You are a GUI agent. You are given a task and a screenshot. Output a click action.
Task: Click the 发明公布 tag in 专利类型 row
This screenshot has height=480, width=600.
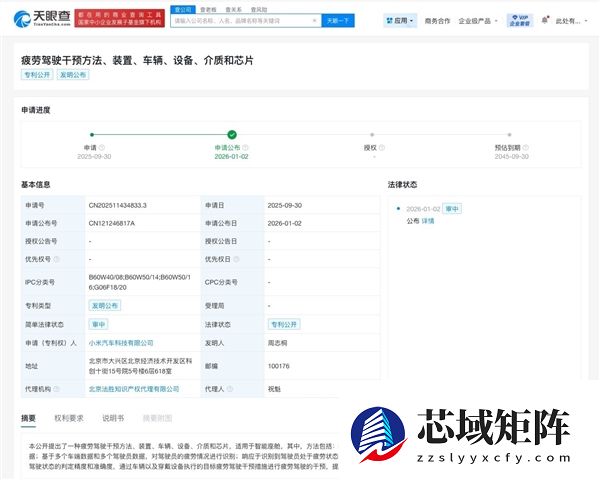coord(105,305)
